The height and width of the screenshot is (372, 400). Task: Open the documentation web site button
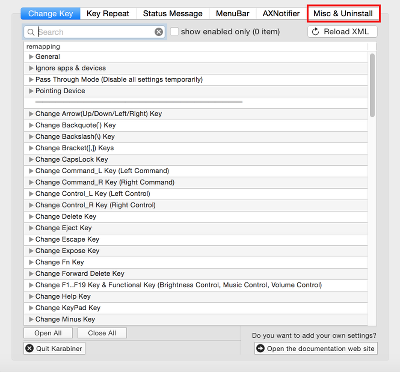(316, 349)
